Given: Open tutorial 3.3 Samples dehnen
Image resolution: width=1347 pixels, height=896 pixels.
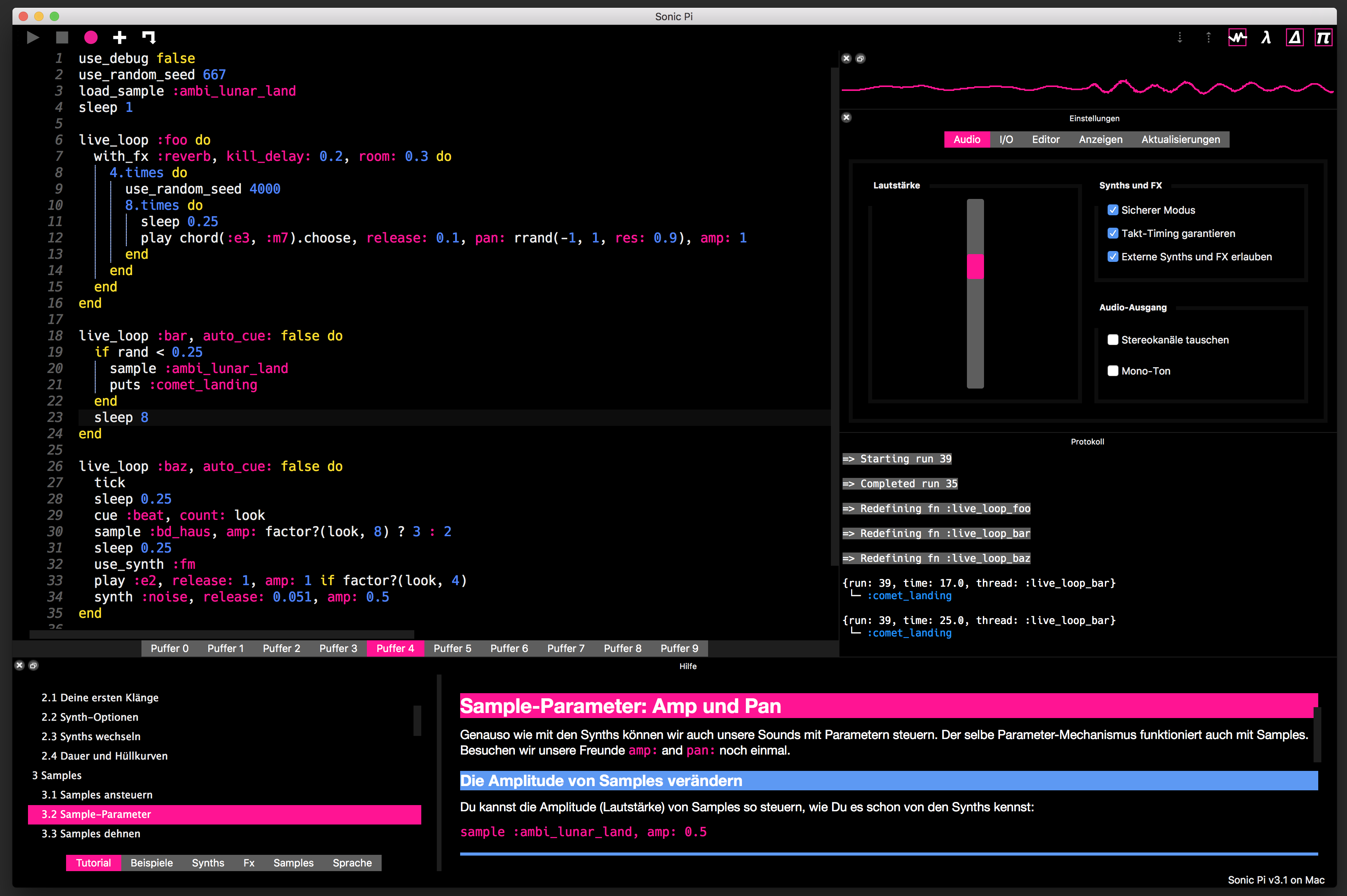Looking at the screenshot, I should pyautogui.click(x=224, y=834).
